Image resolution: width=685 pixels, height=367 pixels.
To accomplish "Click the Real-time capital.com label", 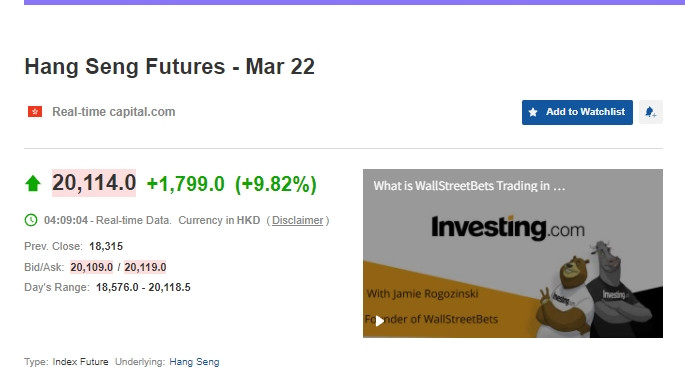I will (114, 112).
